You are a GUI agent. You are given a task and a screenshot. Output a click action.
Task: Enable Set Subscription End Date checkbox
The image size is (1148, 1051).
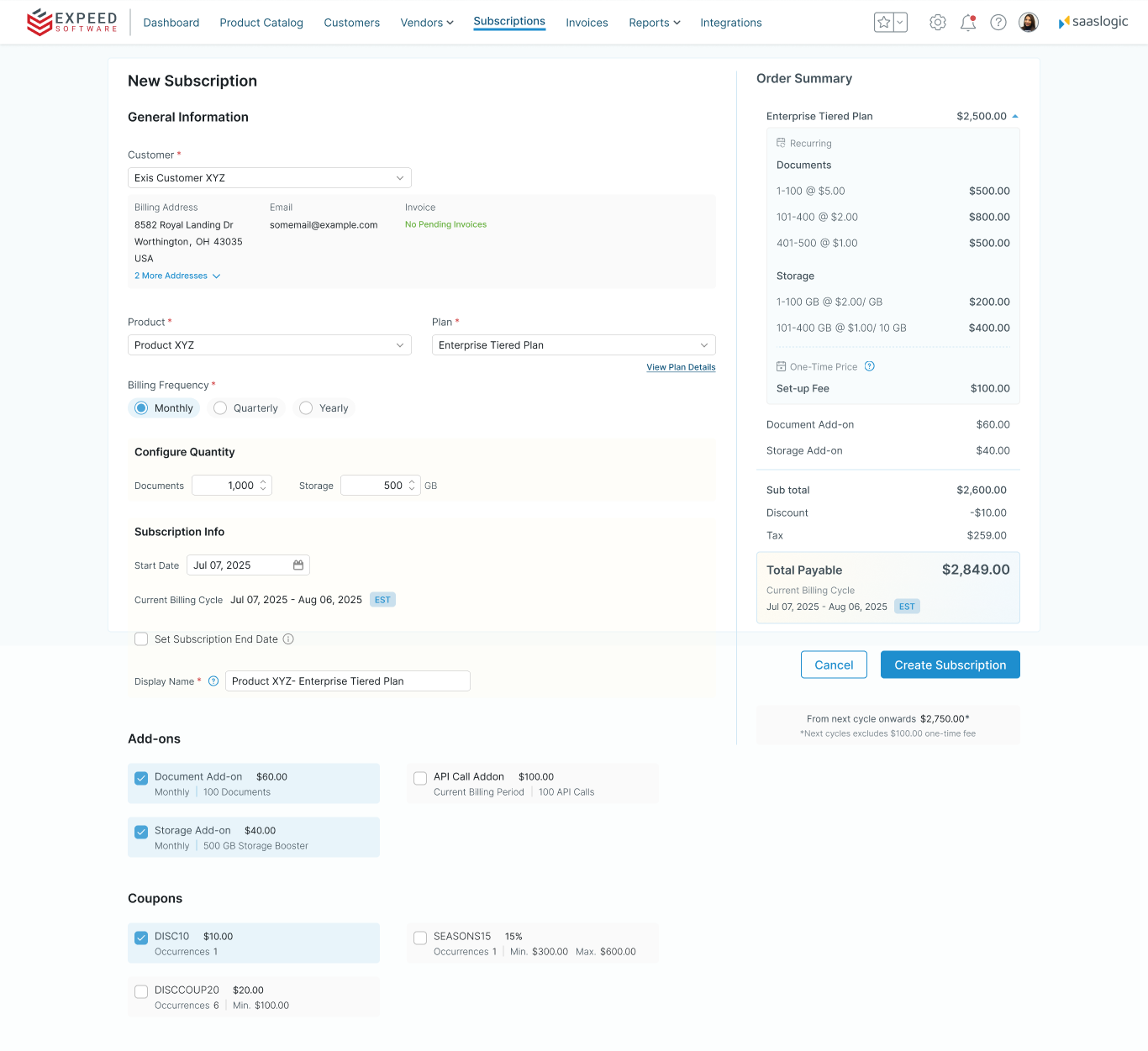141,639
